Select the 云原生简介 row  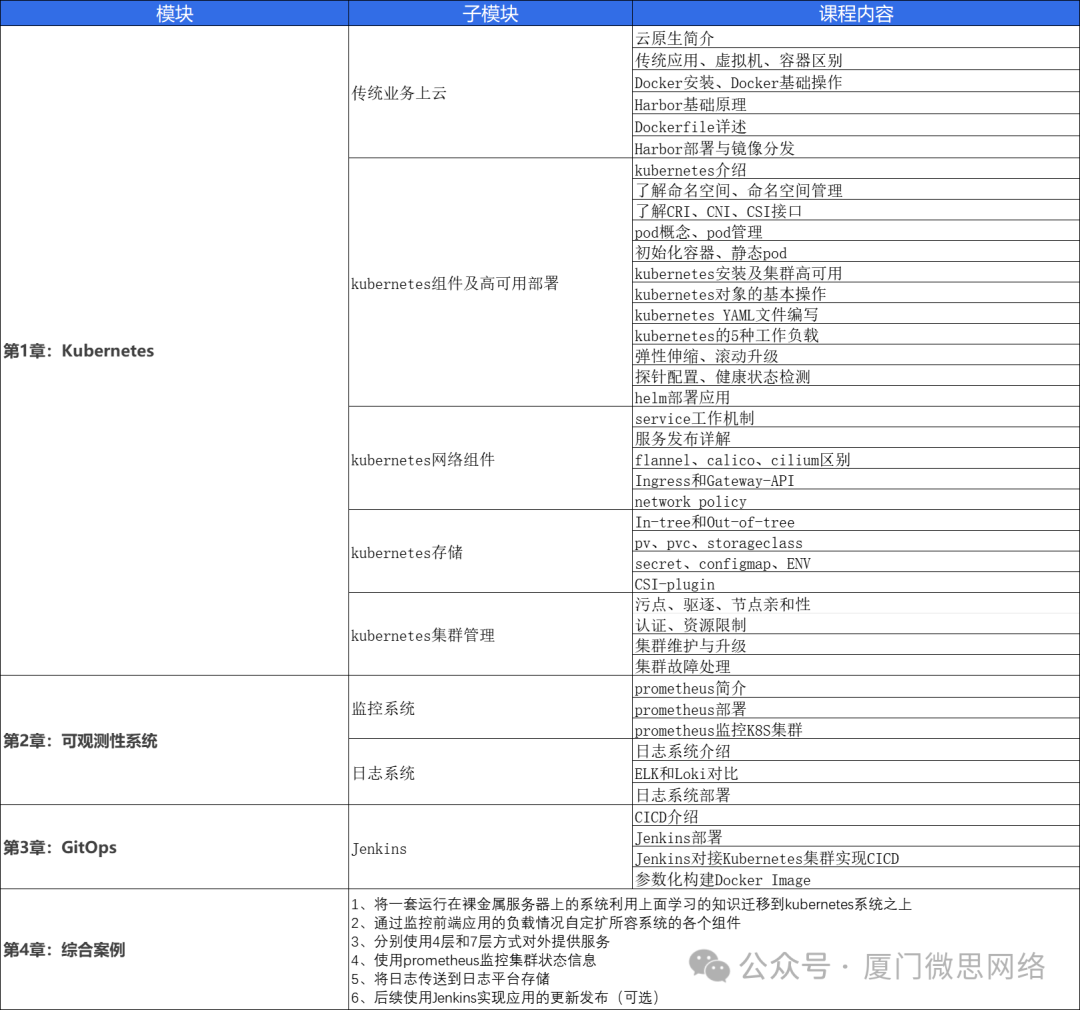855,37
